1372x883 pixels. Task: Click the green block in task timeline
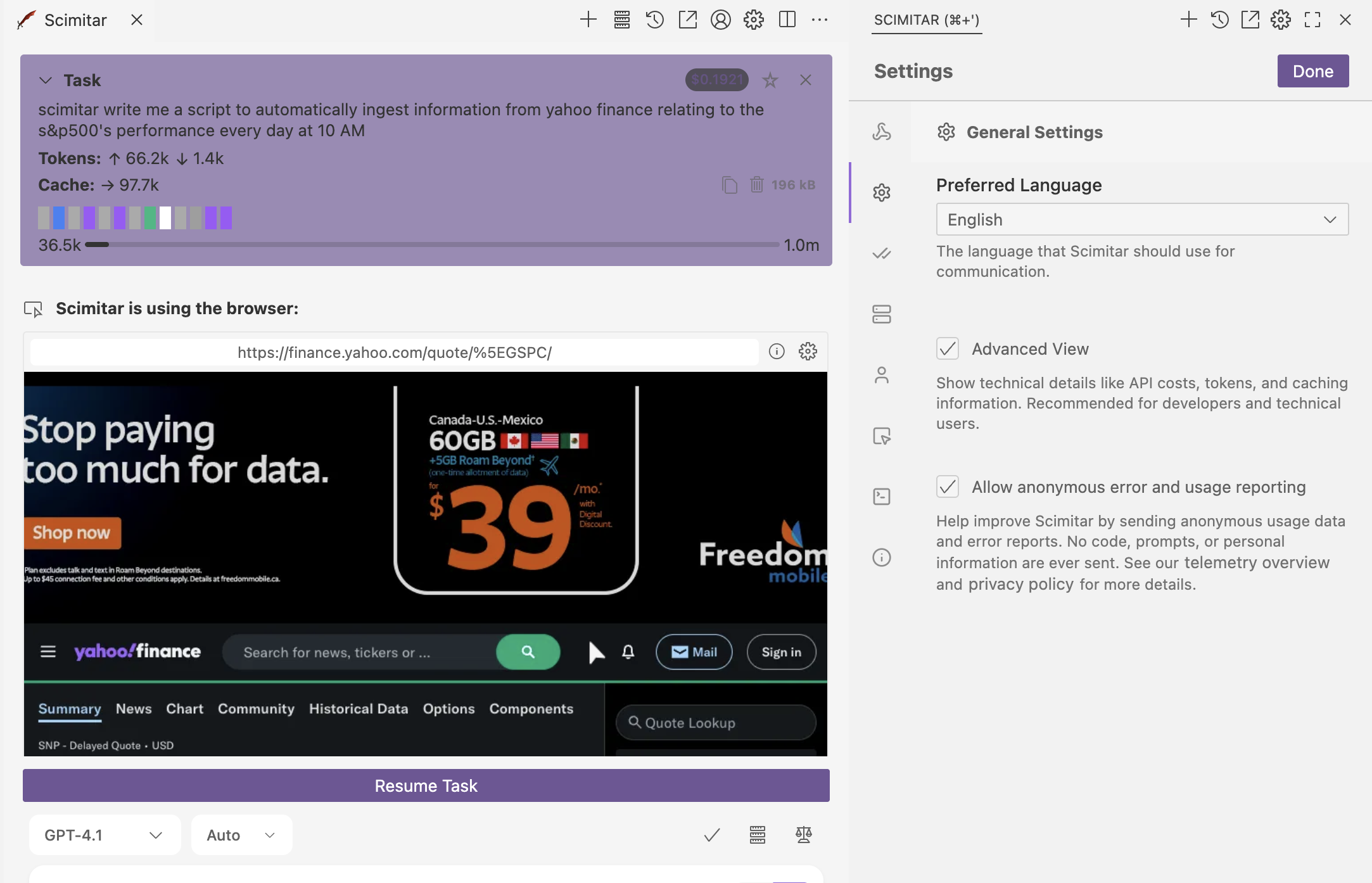(x=149, y=217)
